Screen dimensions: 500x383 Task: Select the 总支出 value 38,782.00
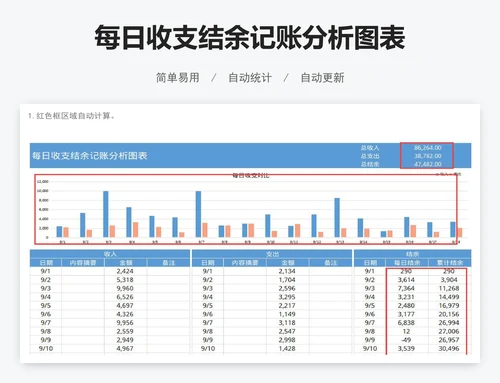pos(428,156)
